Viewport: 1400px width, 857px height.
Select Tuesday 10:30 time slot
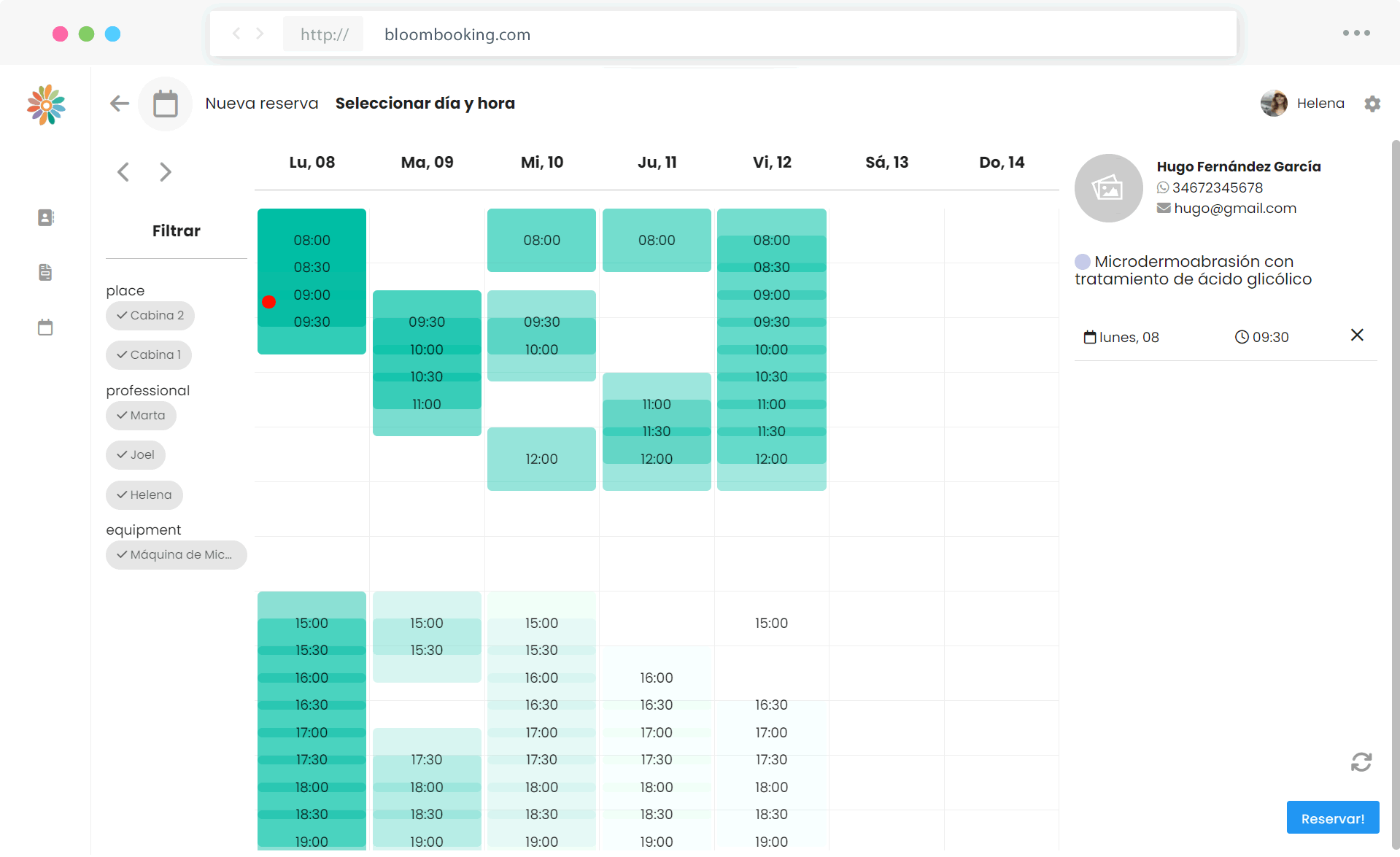click(x=427, y=376)
